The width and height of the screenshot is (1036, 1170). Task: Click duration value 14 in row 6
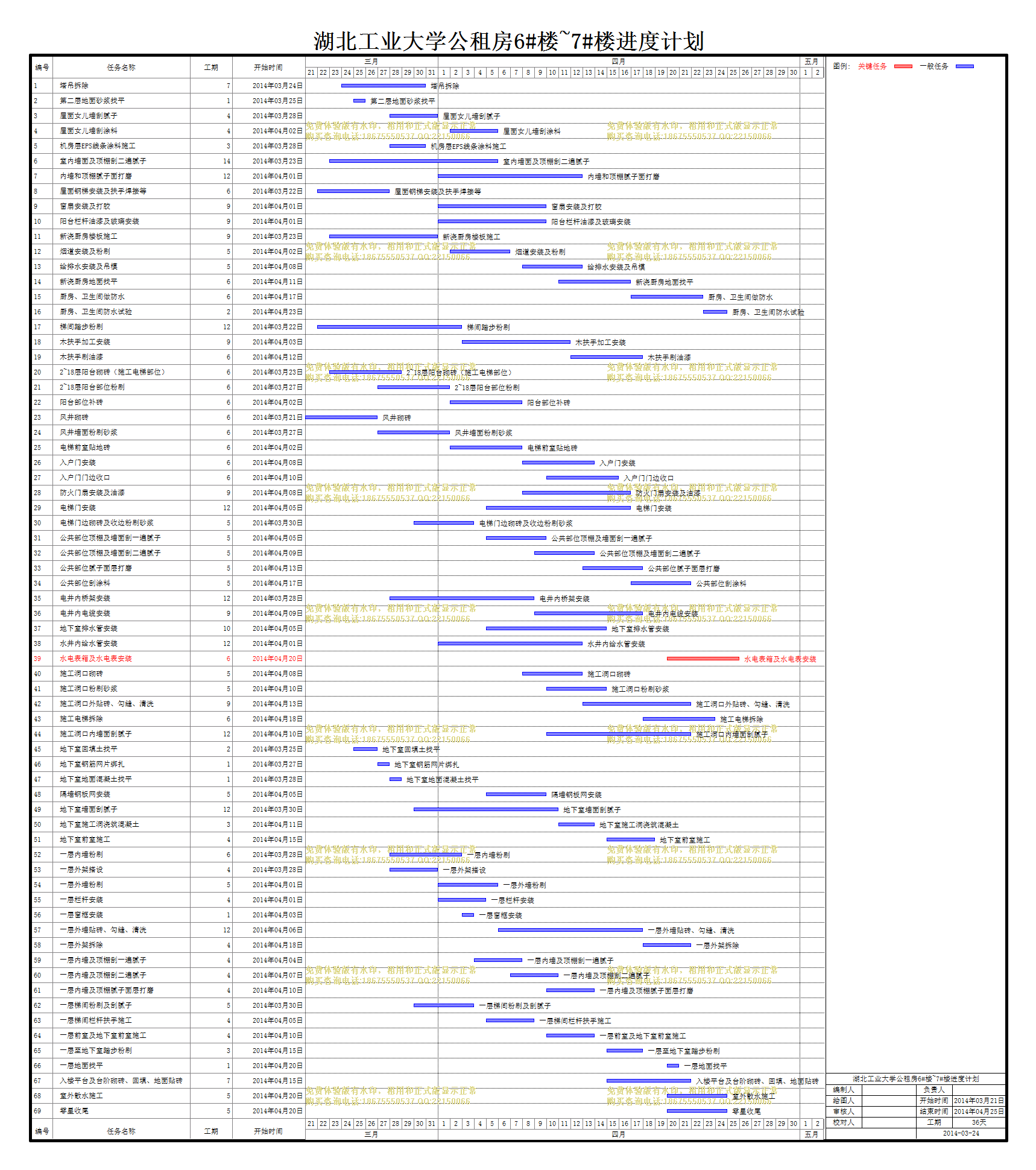(227, 161)
